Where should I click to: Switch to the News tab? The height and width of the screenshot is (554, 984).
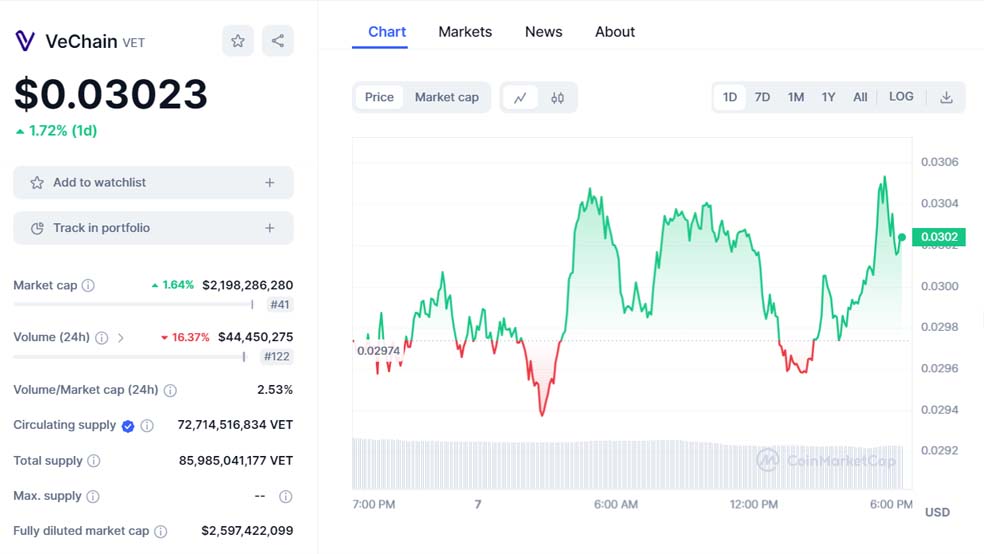pyautogui.click(x=543, y=32)
